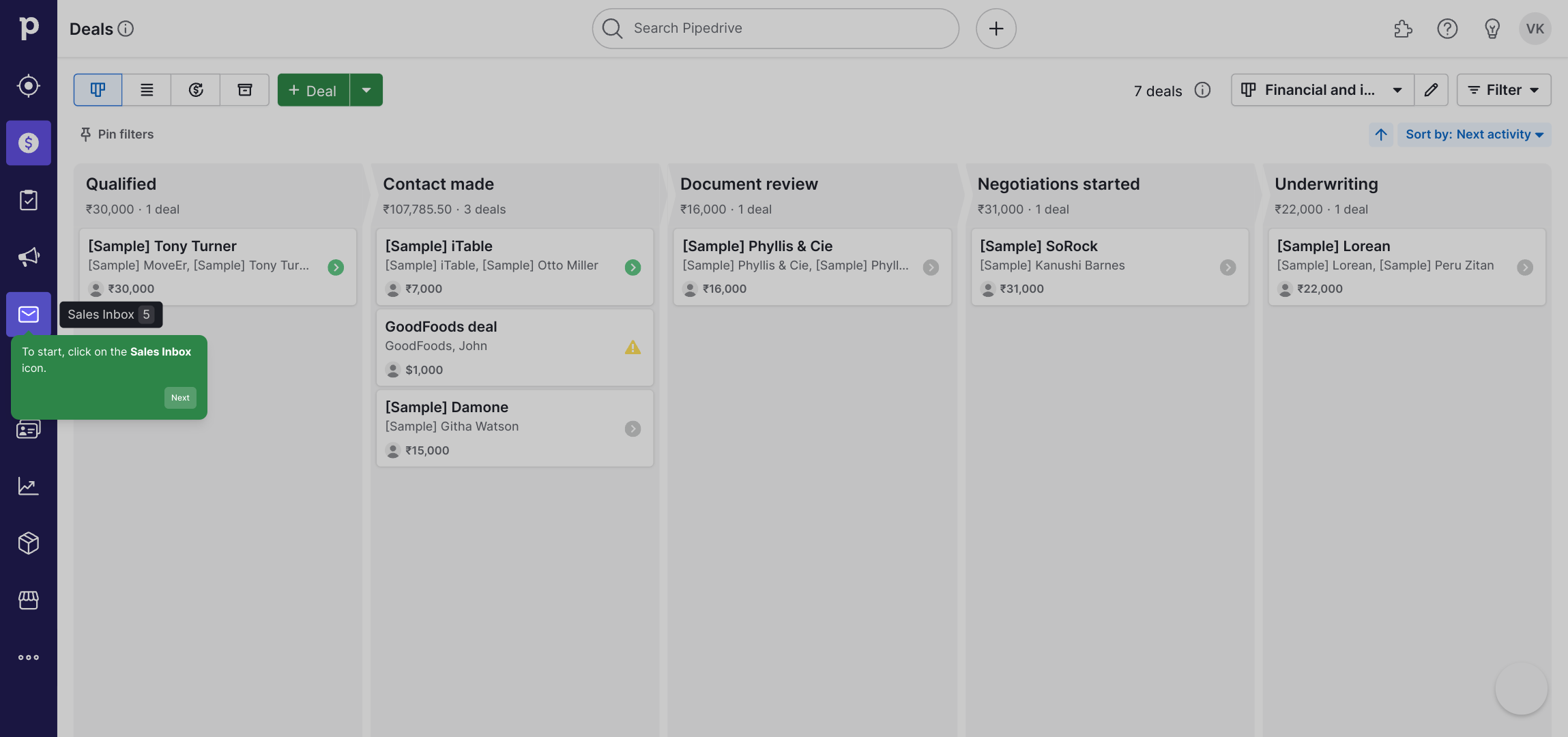Open Marketplace store icon in sidebar
Screen dimensions: 1568x737
point(29,600)
